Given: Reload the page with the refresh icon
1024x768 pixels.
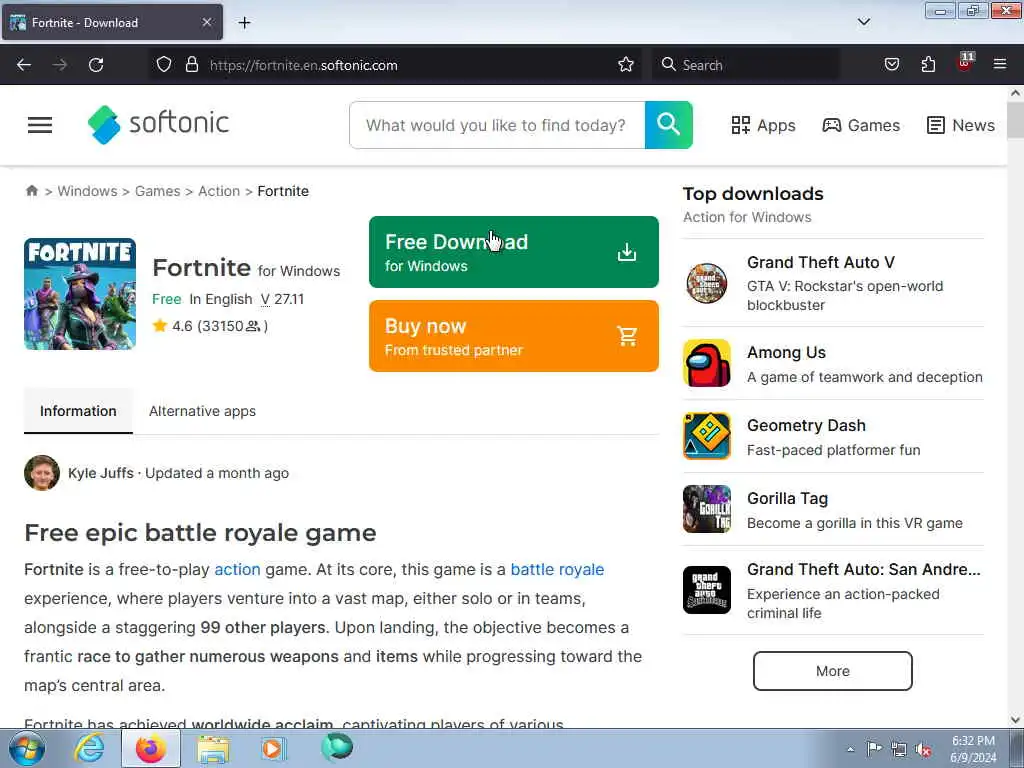Looking at the screenshot, I should coord(96,65).
